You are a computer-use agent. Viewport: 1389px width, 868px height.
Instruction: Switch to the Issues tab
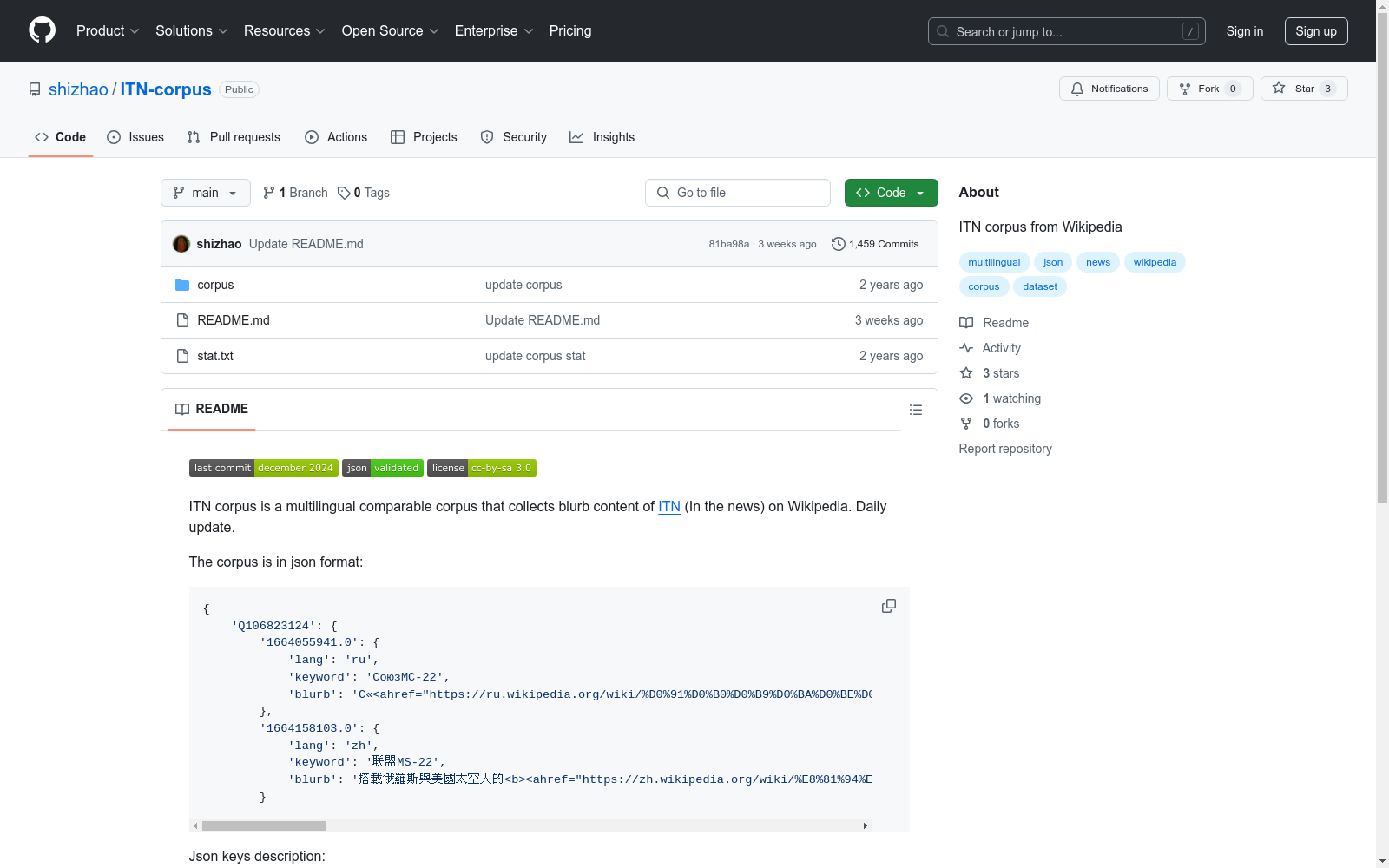pyautogui.click(x=135, y=137)
